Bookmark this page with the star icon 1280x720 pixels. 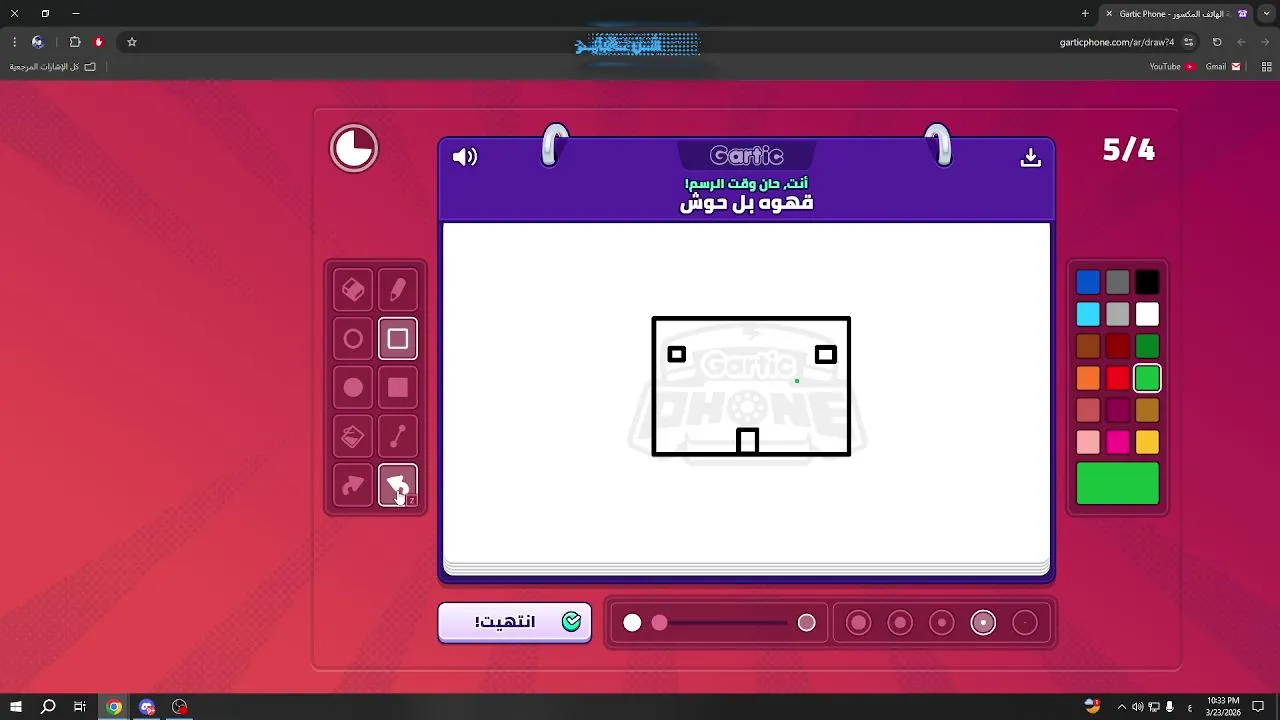(131, 42)
